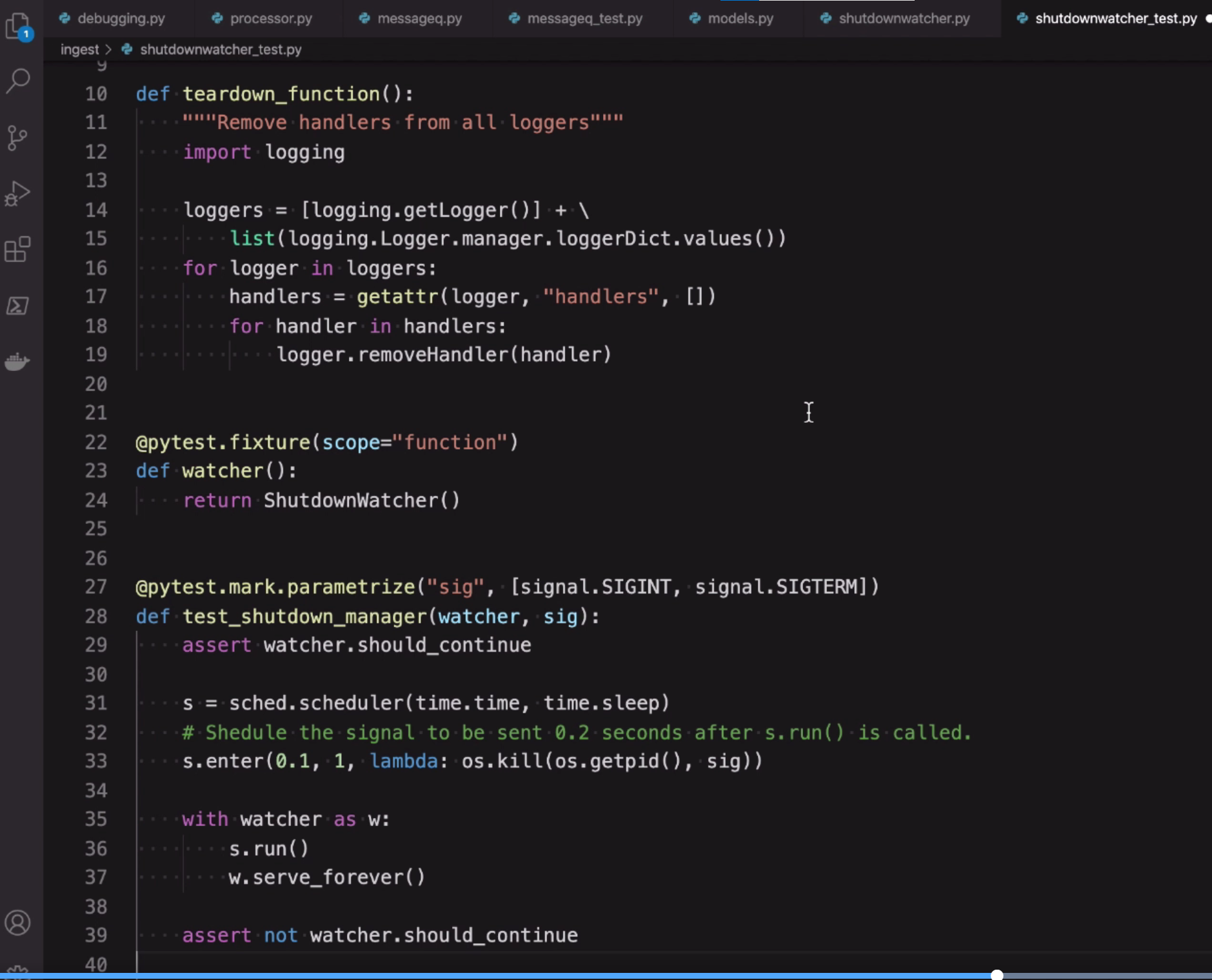Click 'lambda' keyword on line 33
The height and width of the screenshot is (980, 1212).
click(404, 761)
